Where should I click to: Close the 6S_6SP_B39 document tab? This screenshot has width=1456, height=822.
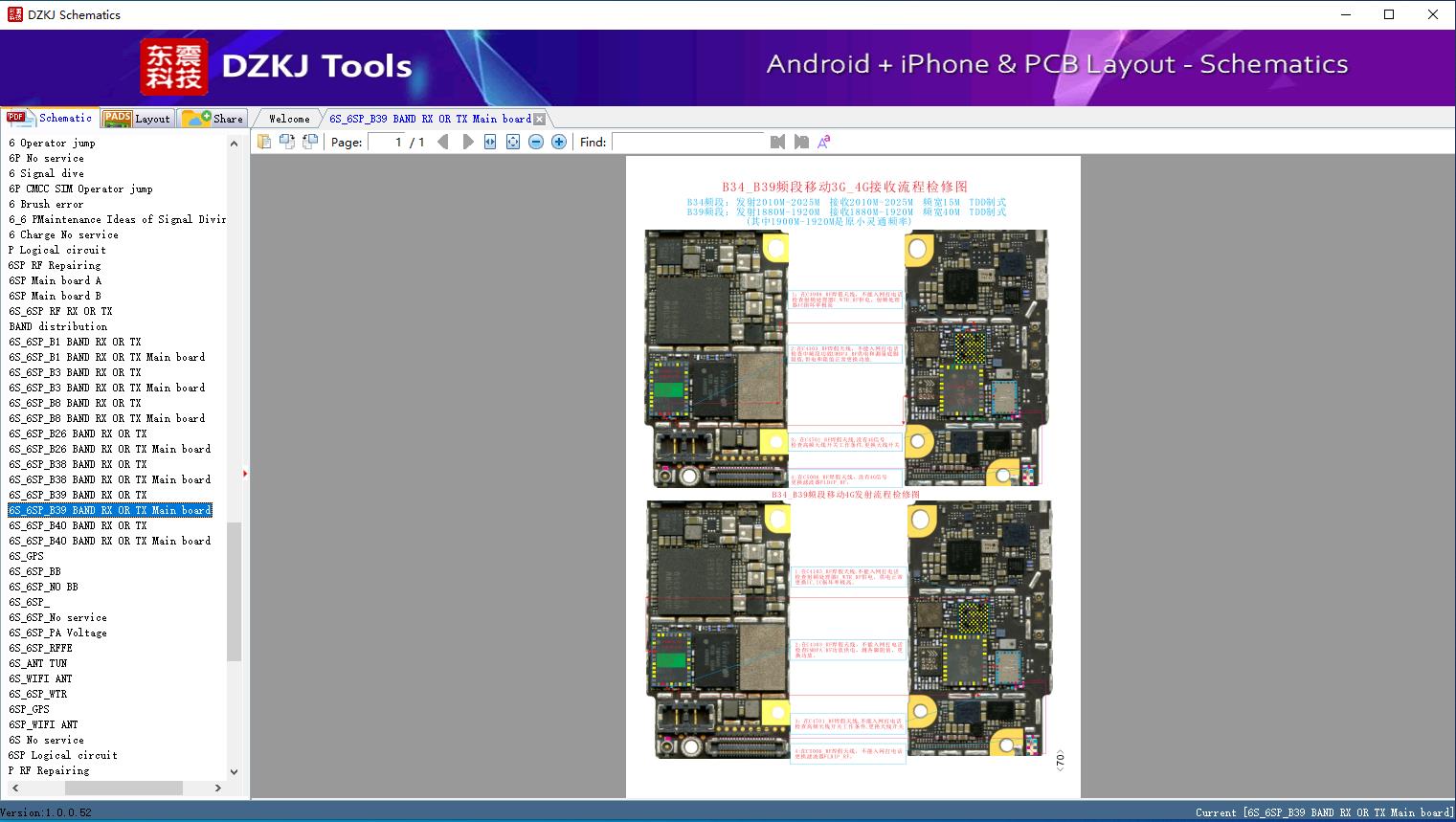[540, 119]
